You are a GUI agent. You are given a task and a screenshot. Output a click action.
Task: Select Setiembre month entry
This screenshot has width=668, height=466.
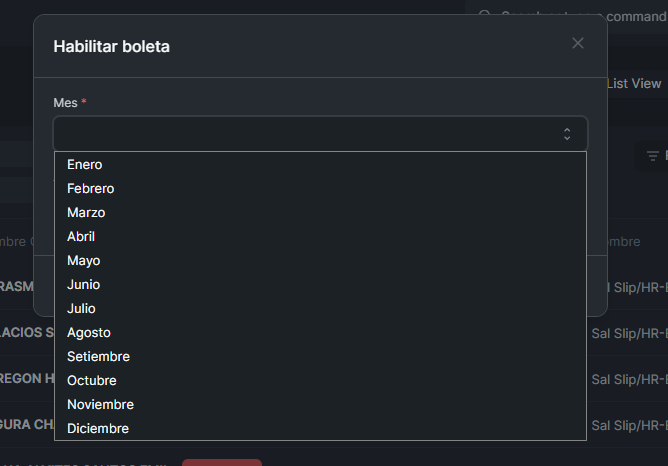98,357
